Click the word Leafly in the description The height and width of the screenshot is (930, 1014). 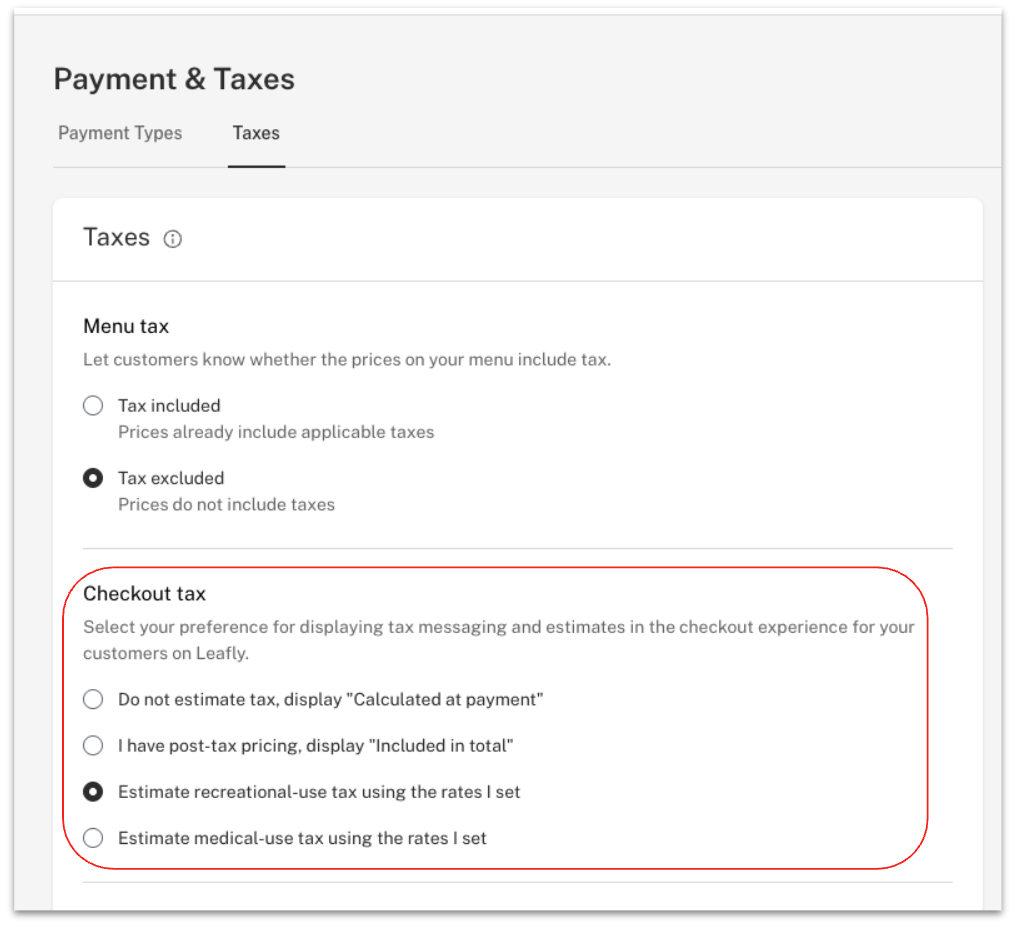tap(219, 654)
